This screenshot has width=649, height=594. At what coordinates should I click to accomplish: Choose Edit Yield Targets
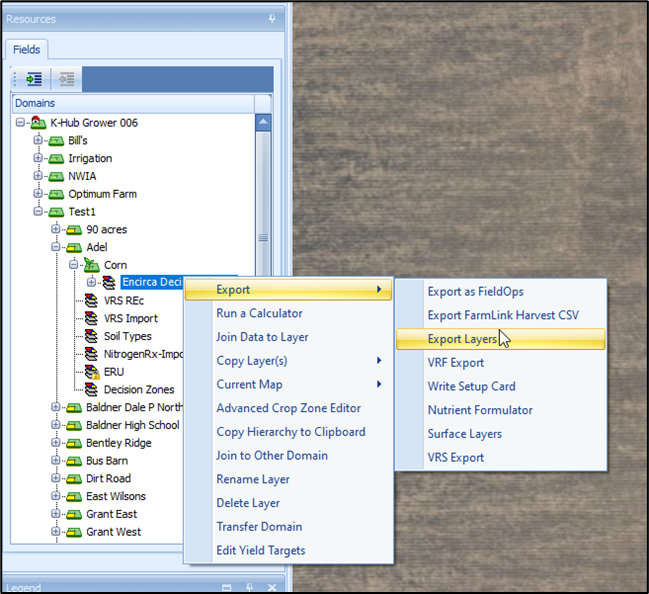[x=288, y=550]
